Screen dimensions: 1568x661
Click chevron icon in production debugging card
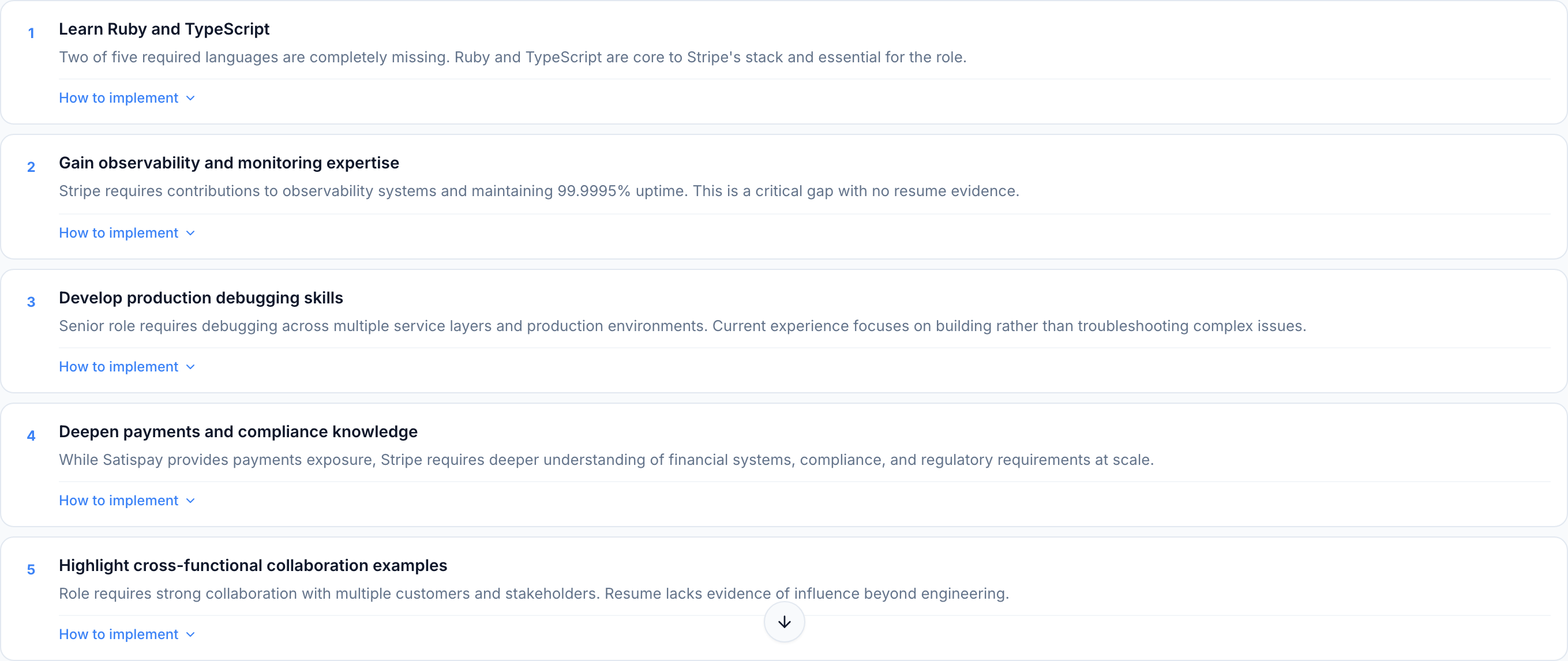pyautogui.click(x=190, y=367)
